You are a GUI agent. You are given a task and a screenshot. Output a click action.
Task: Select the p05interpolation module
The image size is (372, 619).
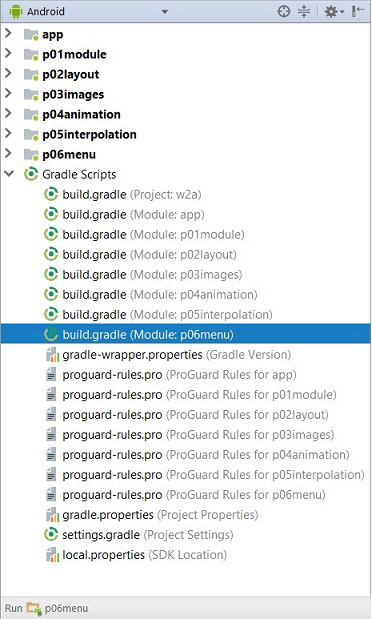pos(89,134)
